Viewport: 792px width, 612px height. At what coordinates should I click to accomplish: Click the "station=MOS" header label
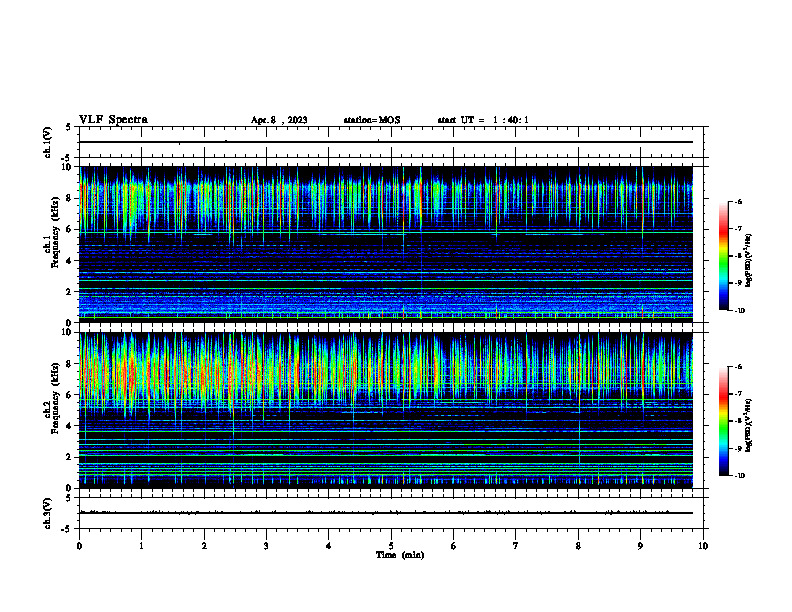point(372,120)
